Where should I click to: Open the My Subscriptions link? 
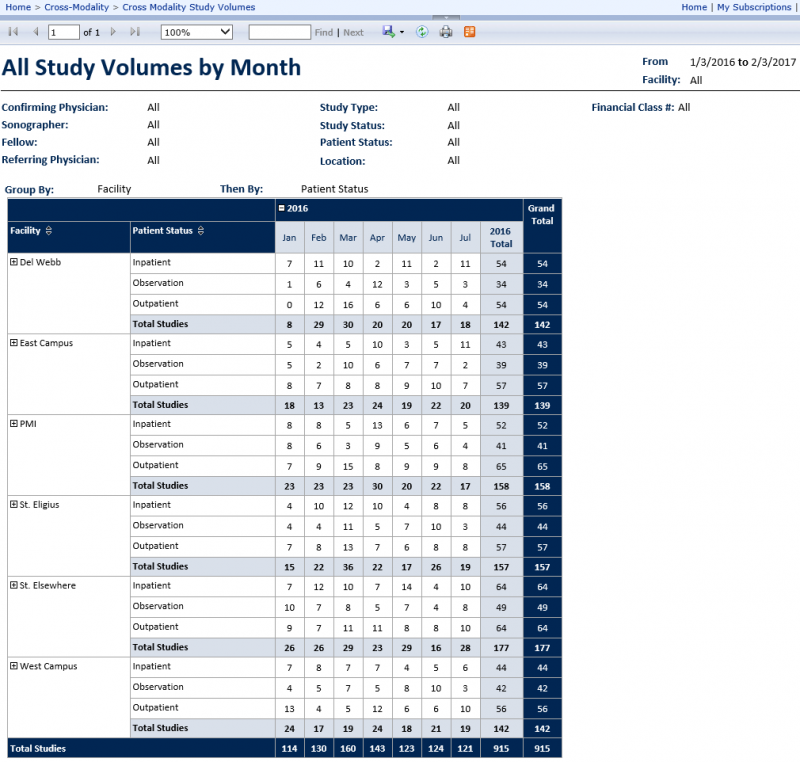(754, 7)
